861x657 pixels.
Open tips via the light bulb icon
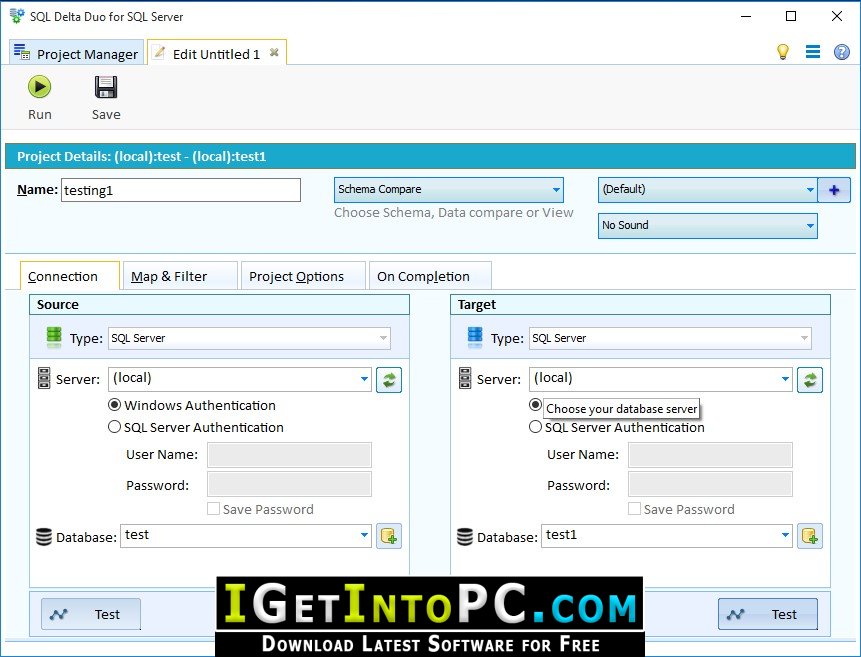point(782,52)
